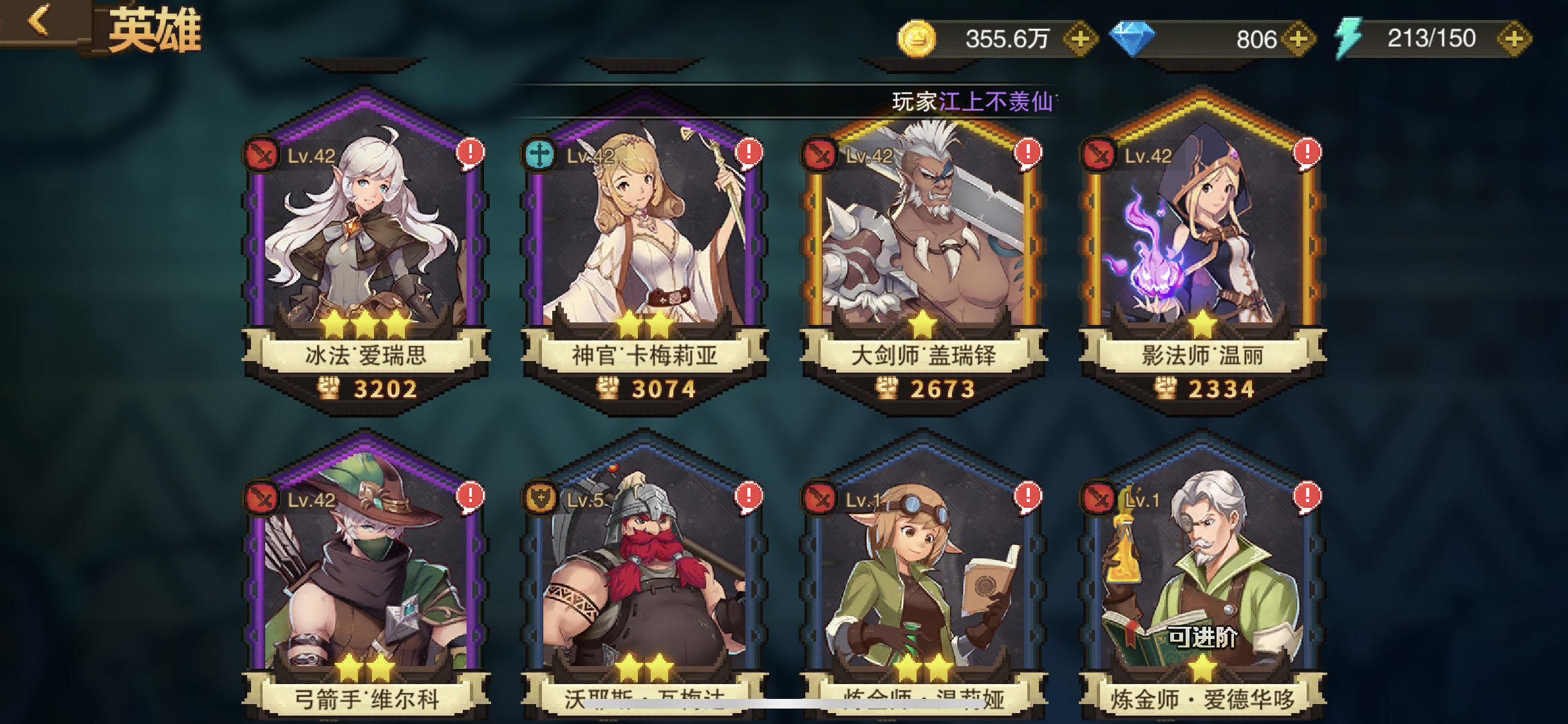Click player name 江上不羡仙 in announcement
The image size is (1568, 724).
click(995, 102)
